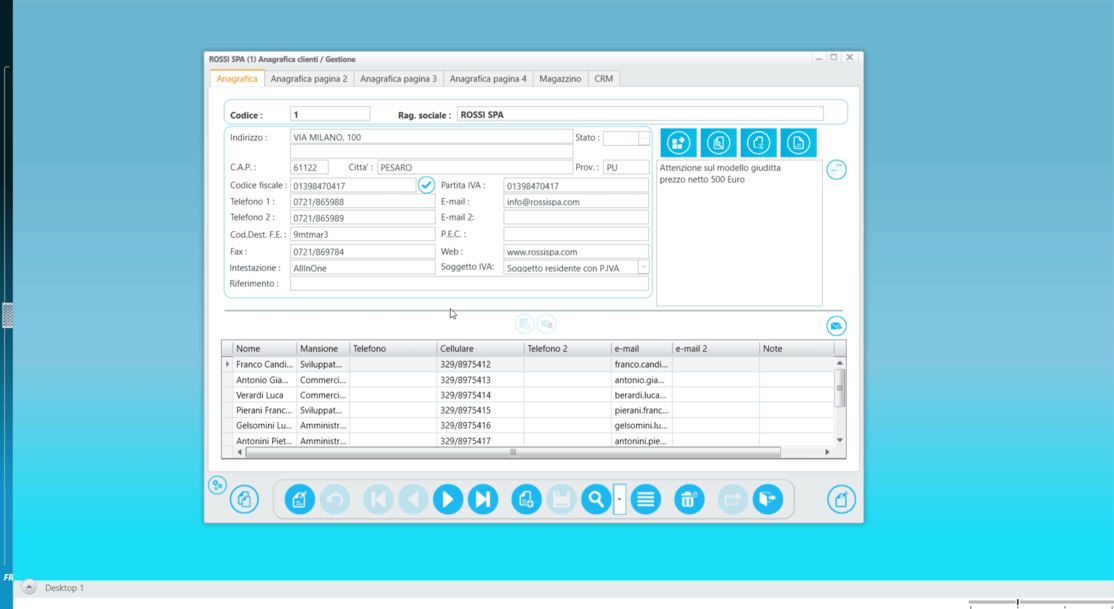
Task: Go to the next record
Action: pos(448,500)
